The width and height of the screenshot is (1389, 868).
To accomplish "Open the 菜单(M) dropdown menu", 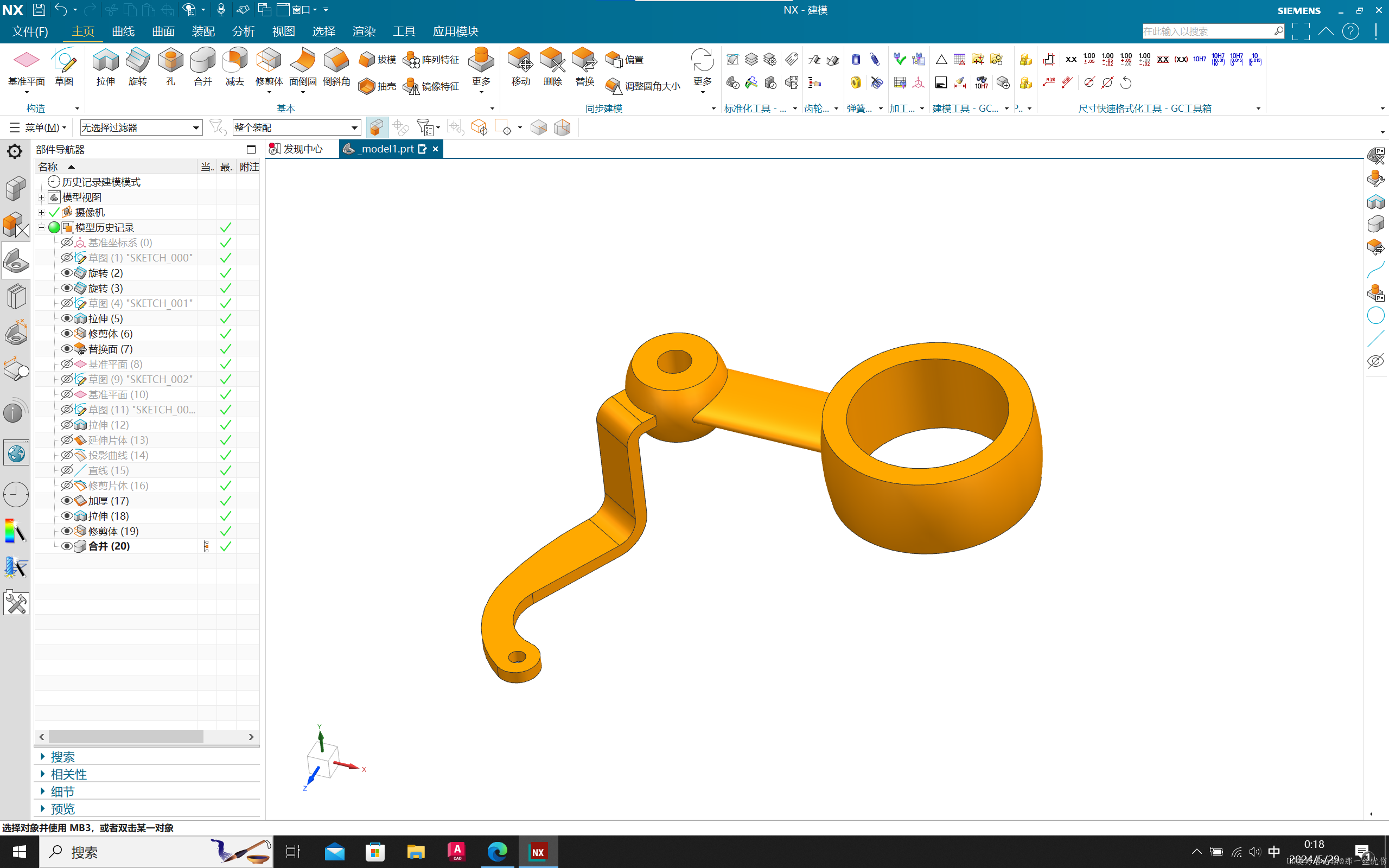I will point(39,127).
